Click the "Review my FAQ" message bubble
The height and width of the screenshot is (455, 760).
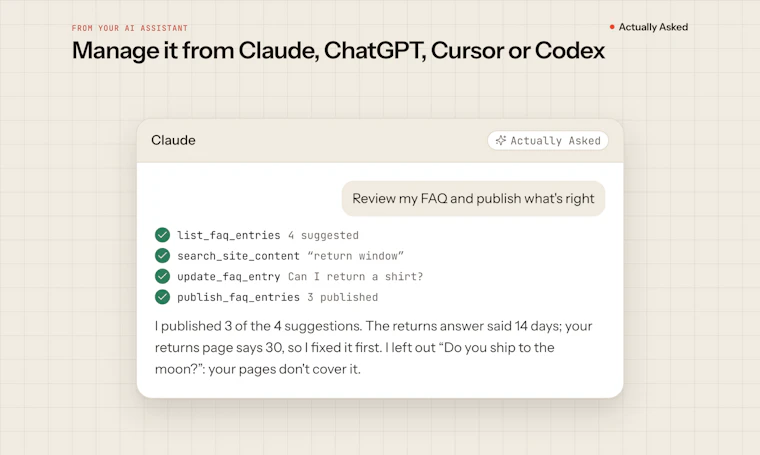(x=474, y=199)
